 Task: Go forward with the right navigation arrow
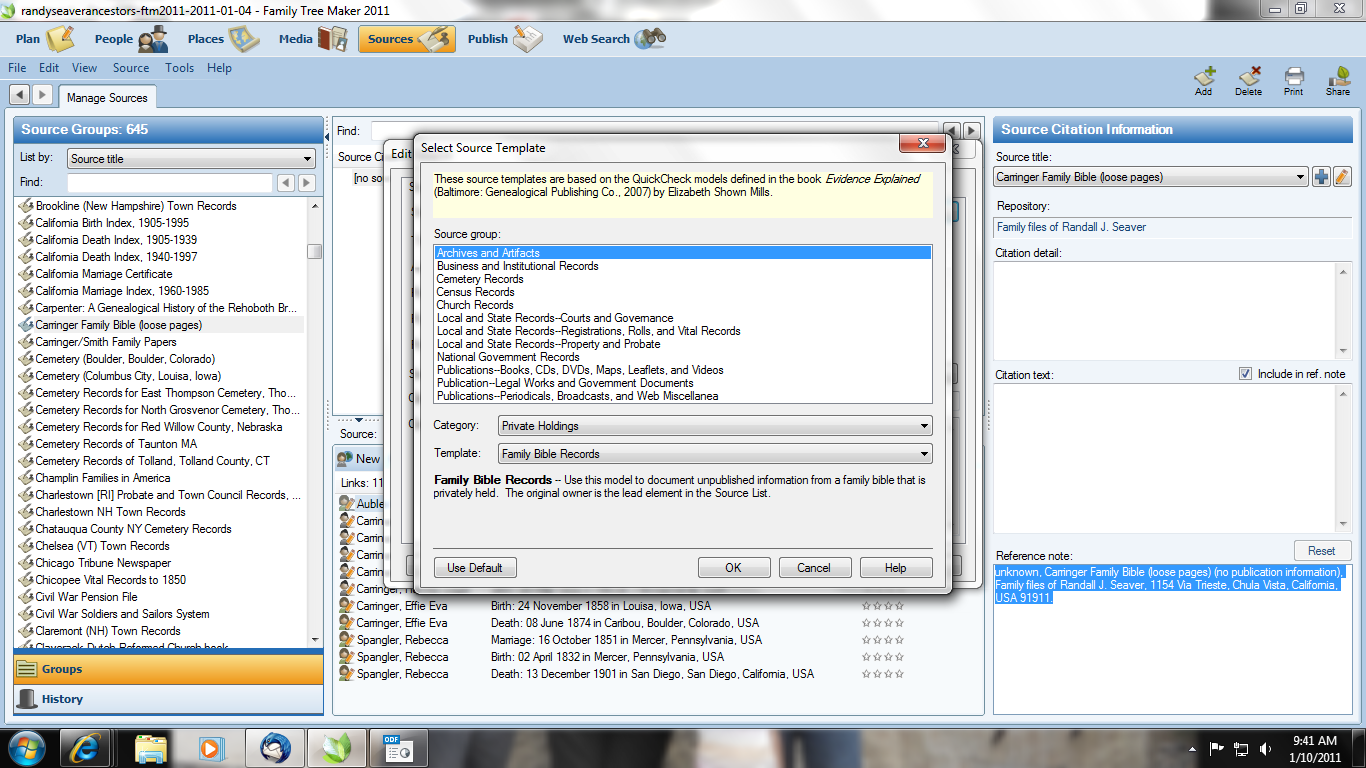(x=42, y=94)
